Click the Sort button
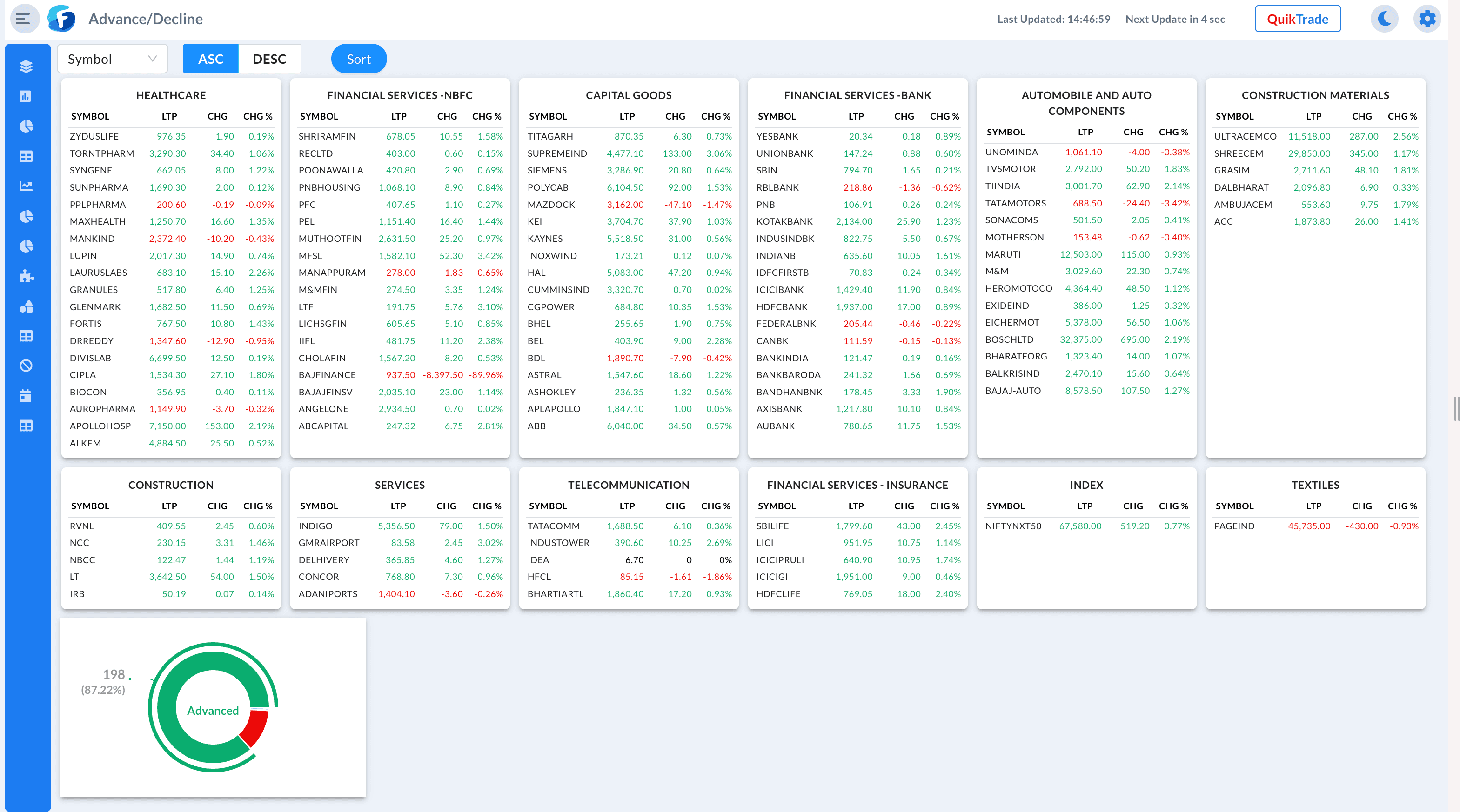1460x812 pixels. pyautogui.click(x=359, y=59)
